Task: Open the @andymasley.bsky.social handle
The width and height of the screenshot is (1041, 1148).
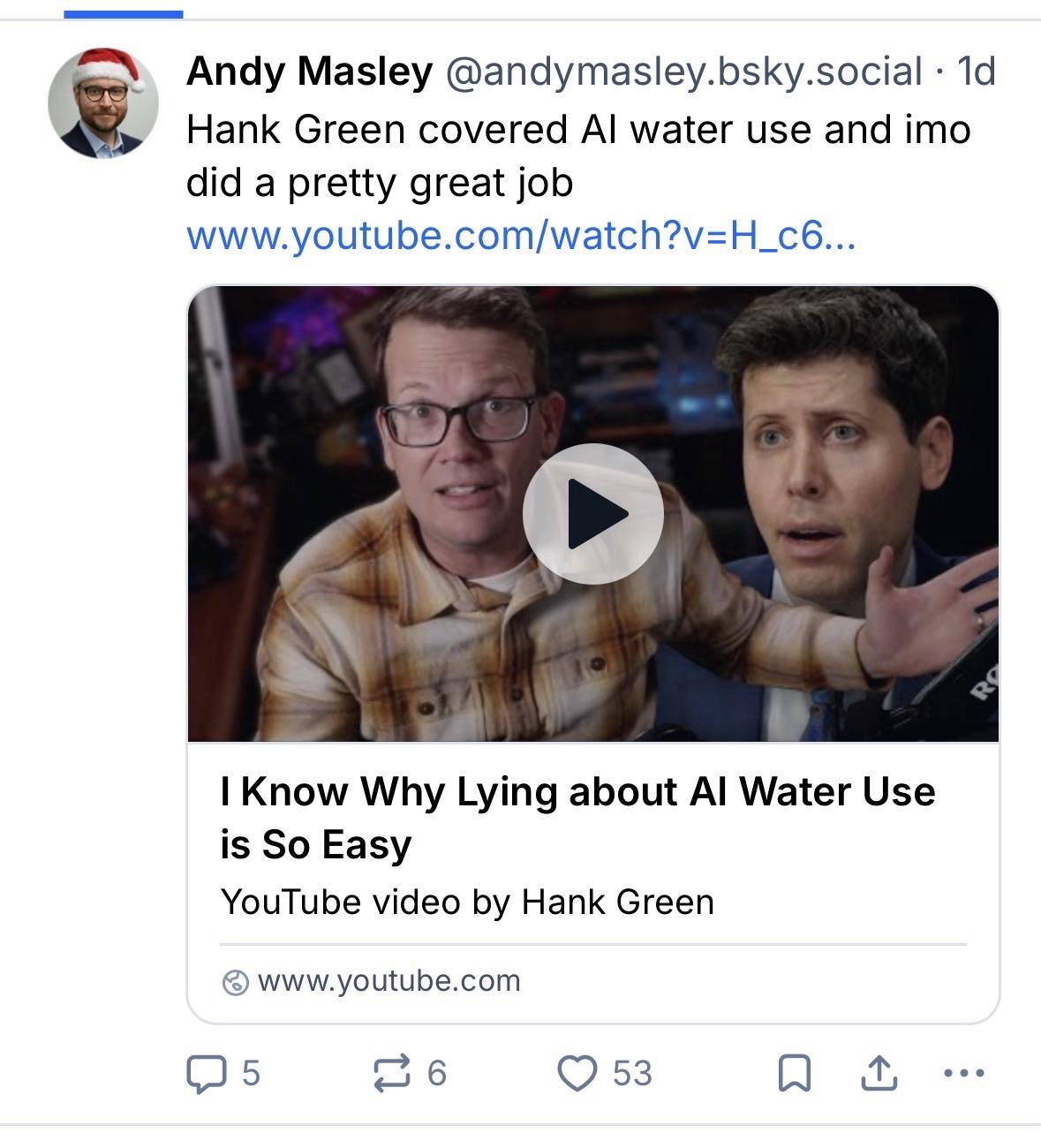Action: [x=683, y=72]
